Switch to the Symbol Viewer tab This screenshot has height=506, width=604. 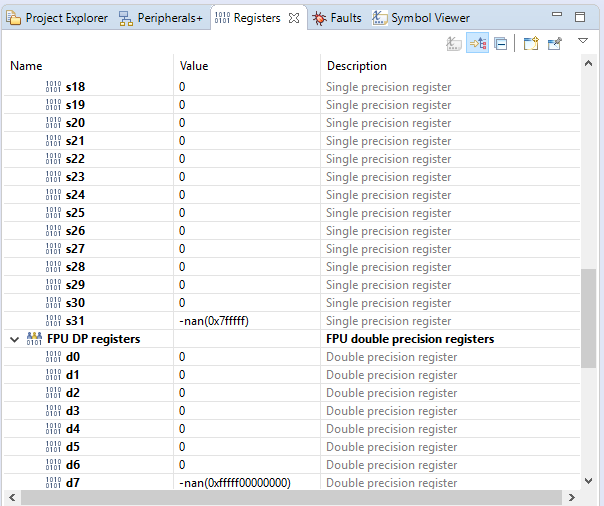(x=421, y=18)
